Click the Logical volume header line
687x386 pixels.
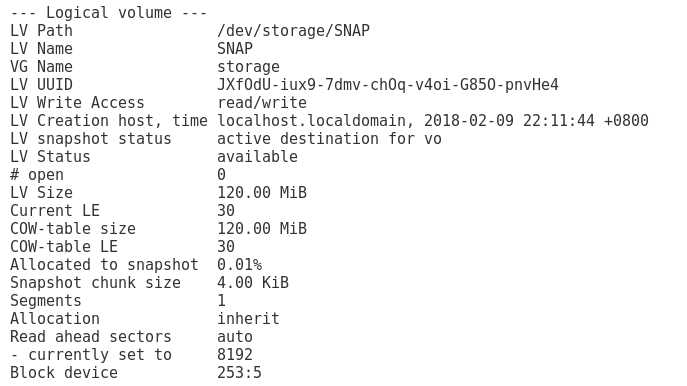pos(109,13)
